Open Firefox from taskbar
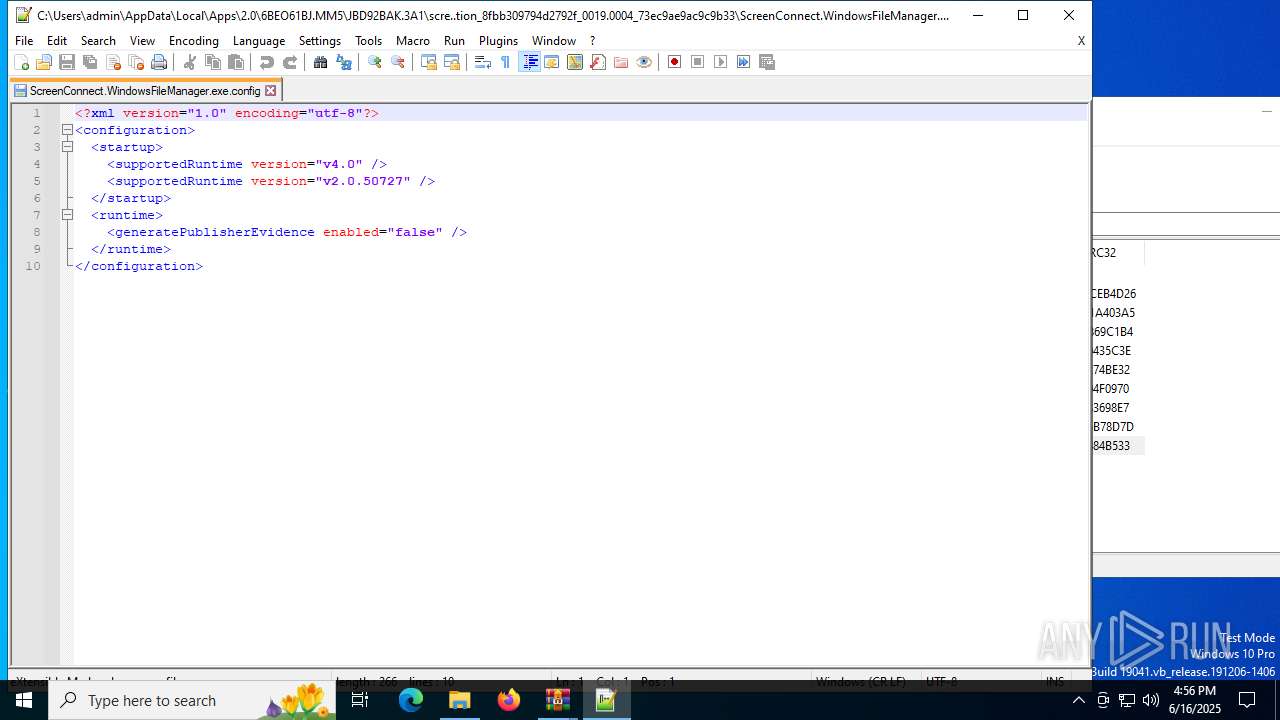Image resolution: width=1280 pixels, height=720 pixels. [x=509, y=700]
